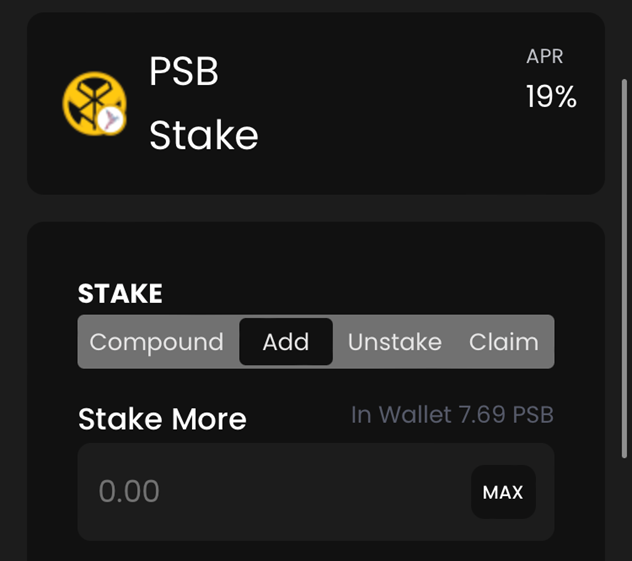
Task: Click the bold STAKE section heading
Action: click(x=120, y=293)
